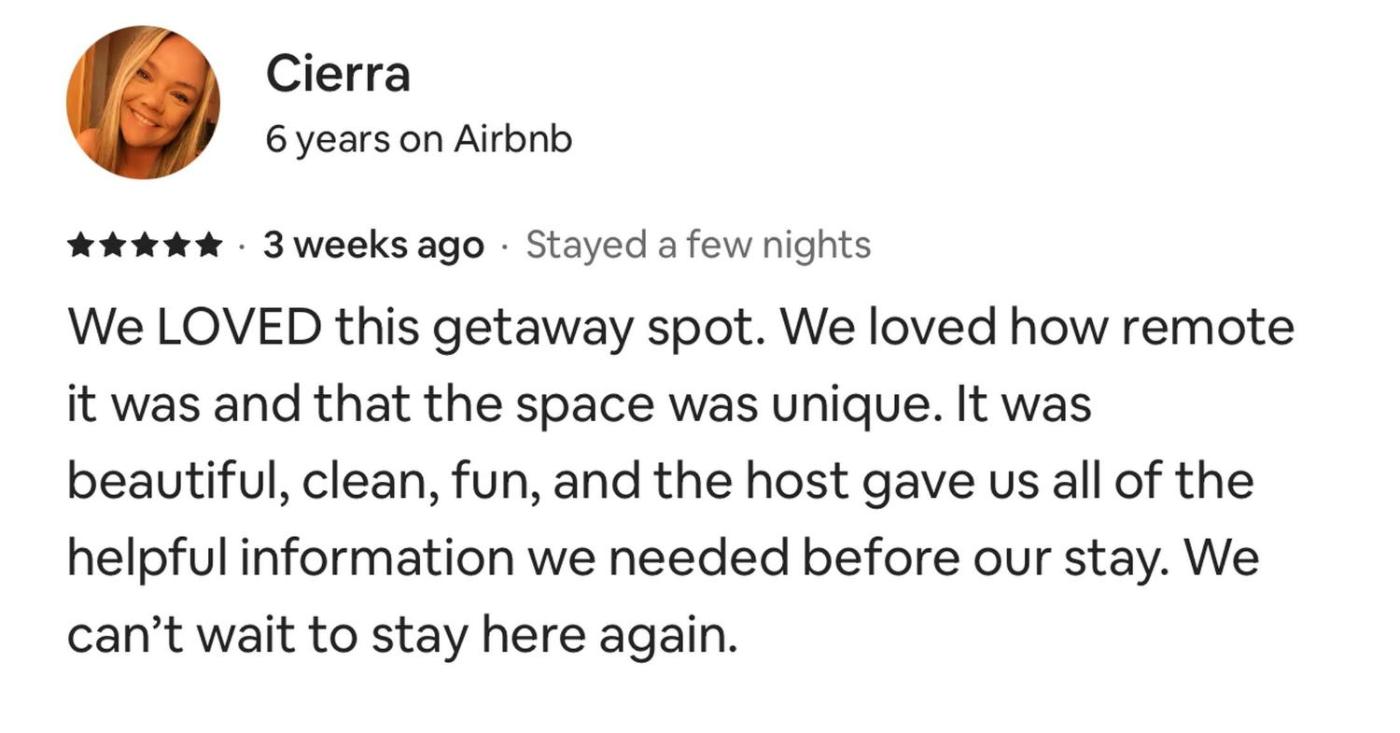Click the "3 weeks ago" review date
Image resolution: width=1400 pixels, height=733 pixels.
pos(373,245)
